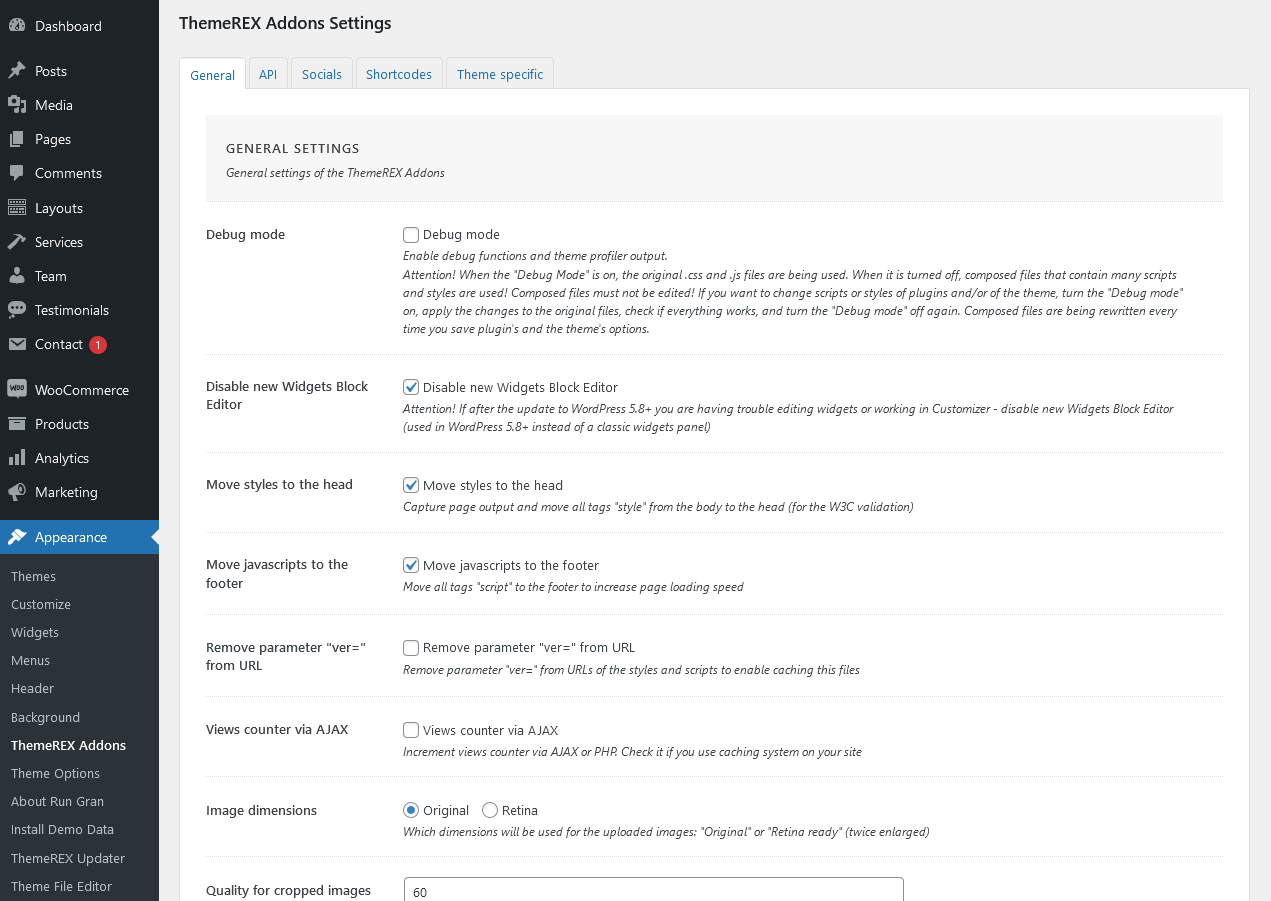Screen dimensions: 1271x901
Task: Check Remove parameter "ver=" from URL
Action: pos(411,647)
